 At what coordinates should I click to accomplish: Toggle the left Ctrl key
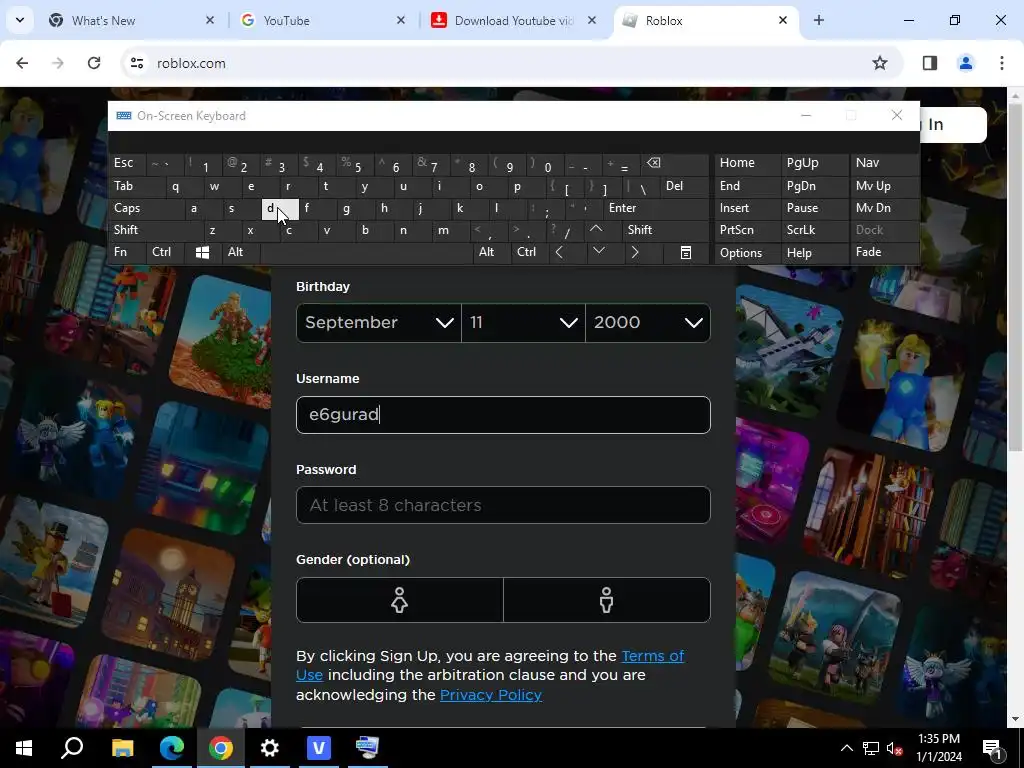[166, 252]
